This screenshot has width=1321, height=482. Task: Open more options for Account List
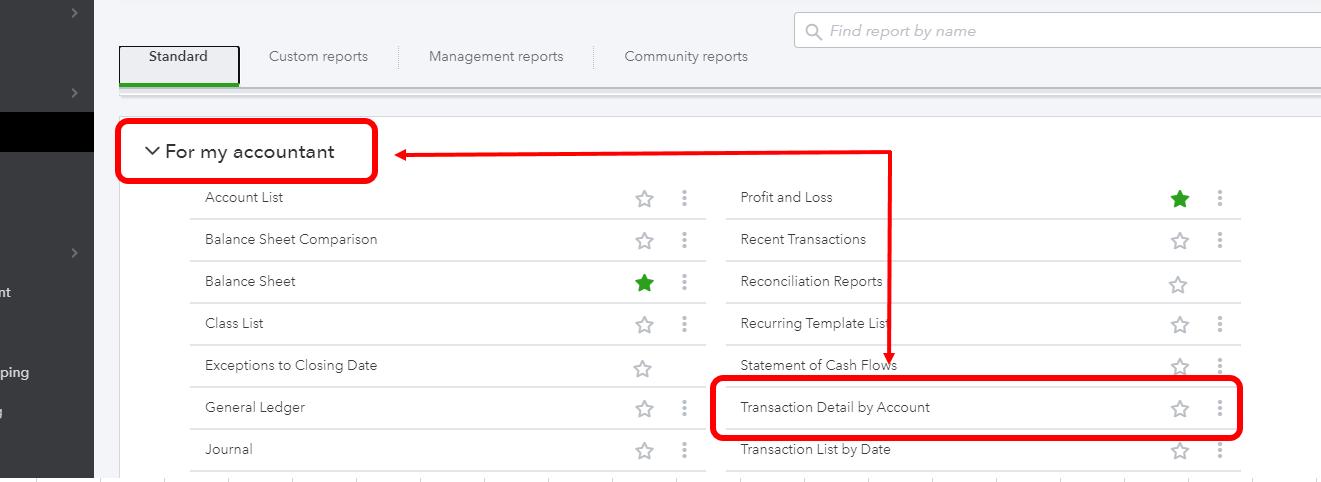[x=684, y=198]
